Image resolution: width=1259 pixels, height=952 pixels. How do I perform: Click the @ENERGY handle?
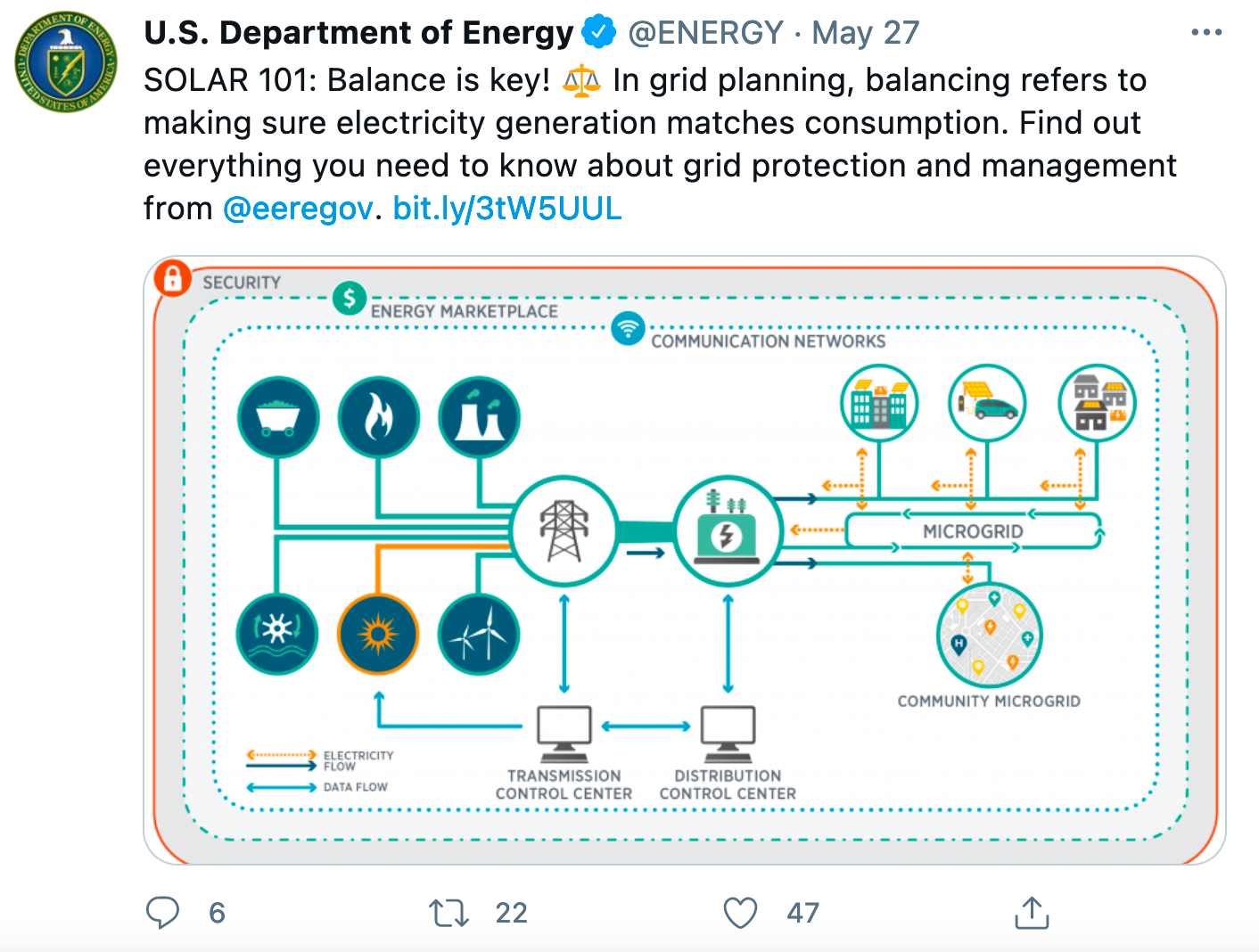point(705,33)
